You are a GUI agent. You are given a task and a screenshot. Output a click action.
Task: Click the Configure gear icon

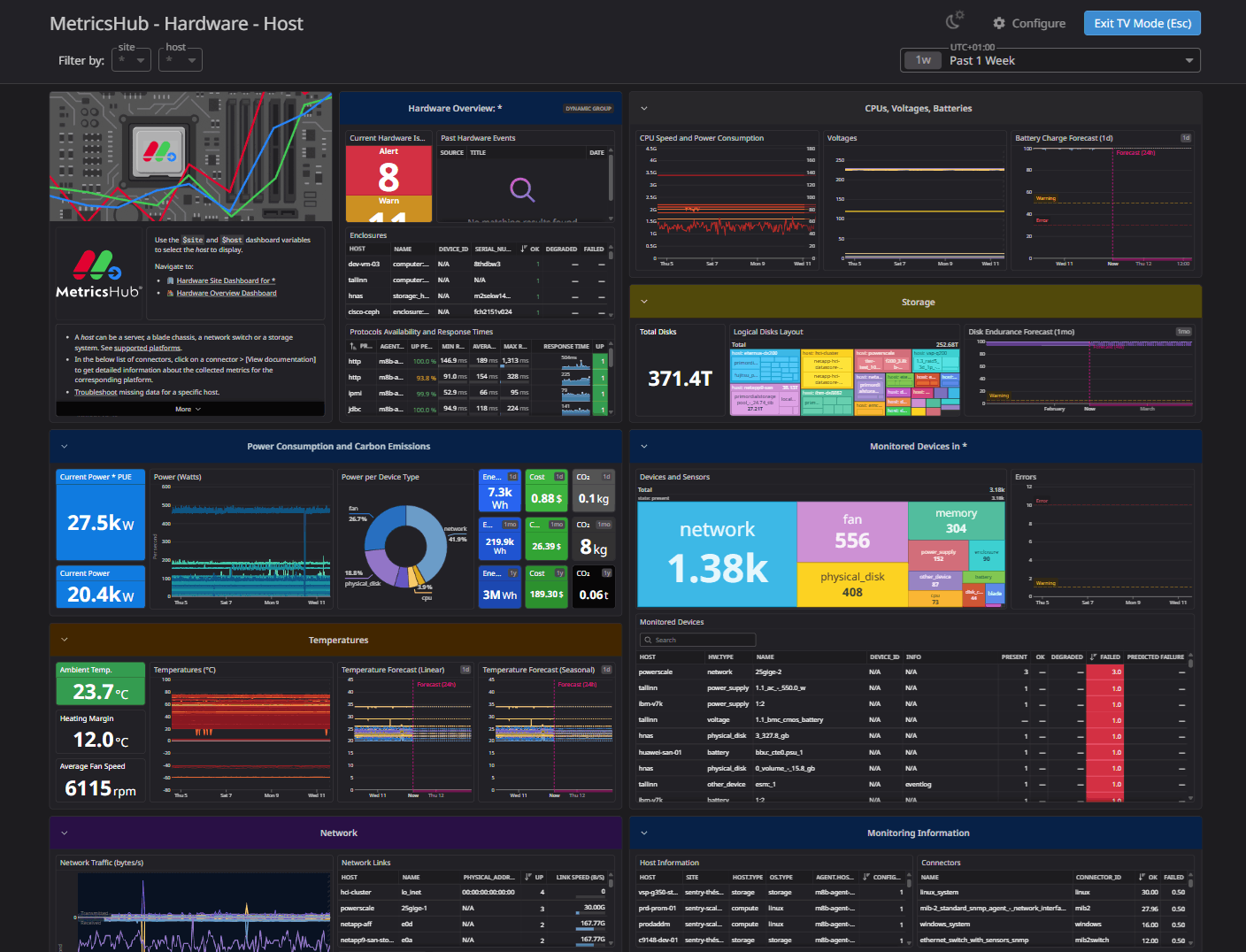(999, 23)
